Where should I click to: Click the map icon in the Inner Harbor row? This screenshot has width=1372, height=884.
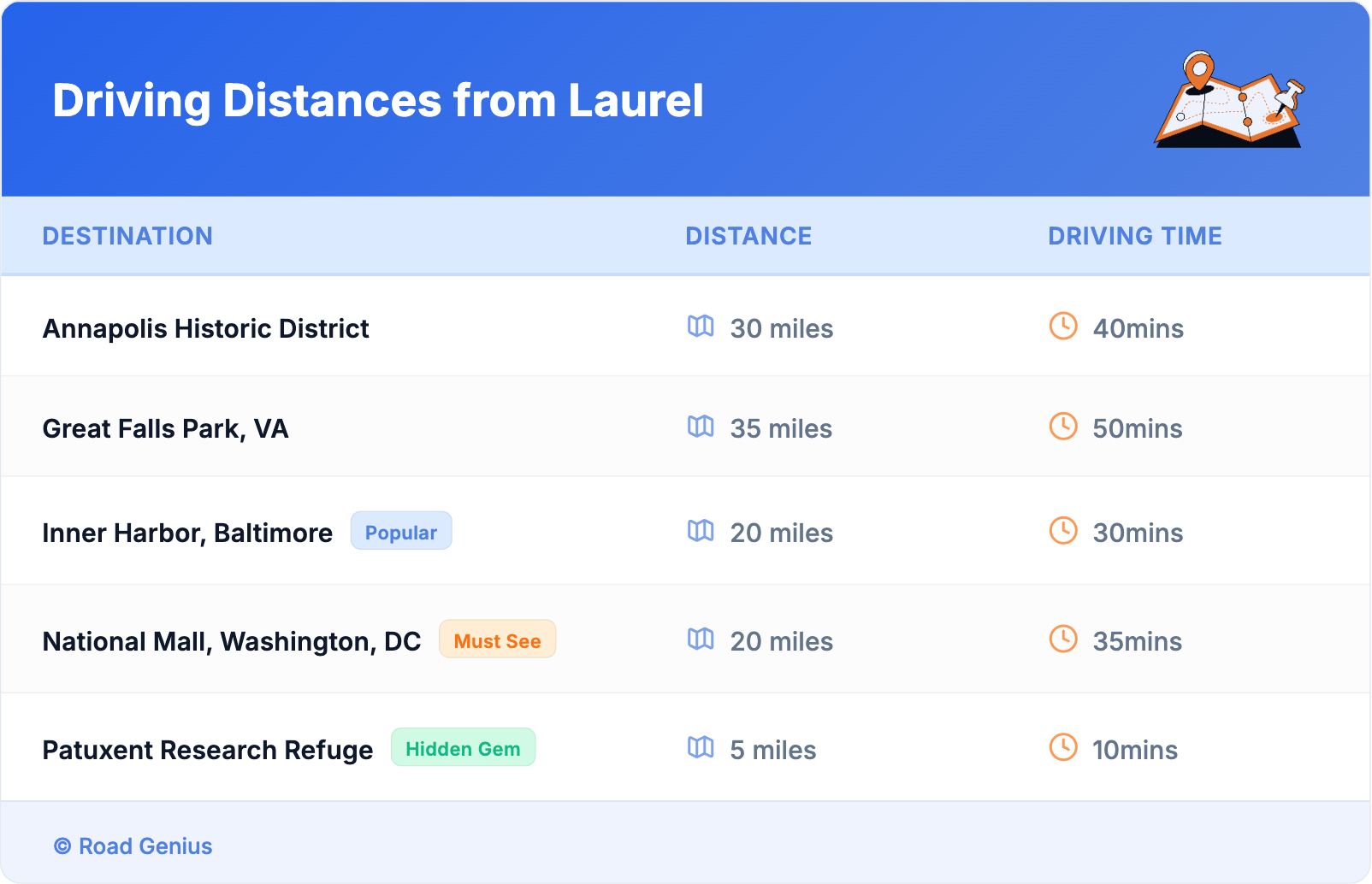tap(701, 531)
